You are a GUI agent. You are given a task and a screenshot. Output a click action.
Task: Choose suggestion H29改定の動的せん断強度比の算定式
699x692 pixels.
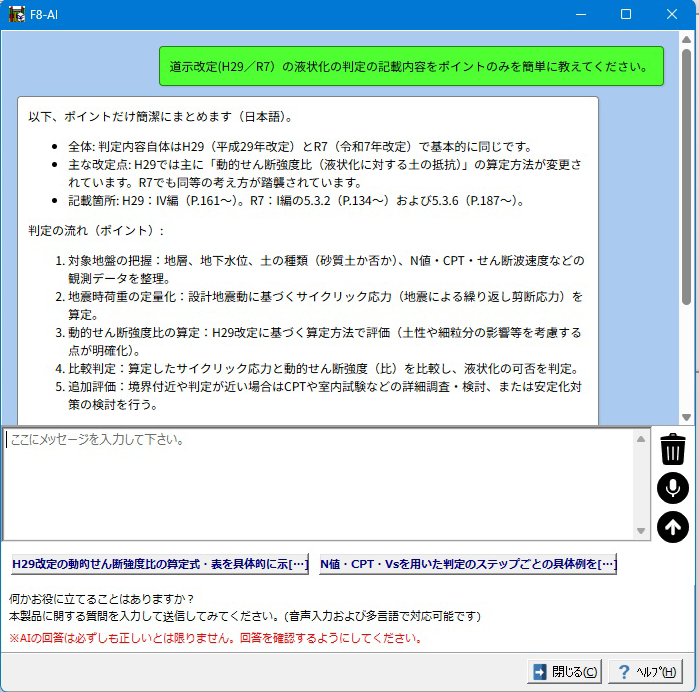click(160, 564)
